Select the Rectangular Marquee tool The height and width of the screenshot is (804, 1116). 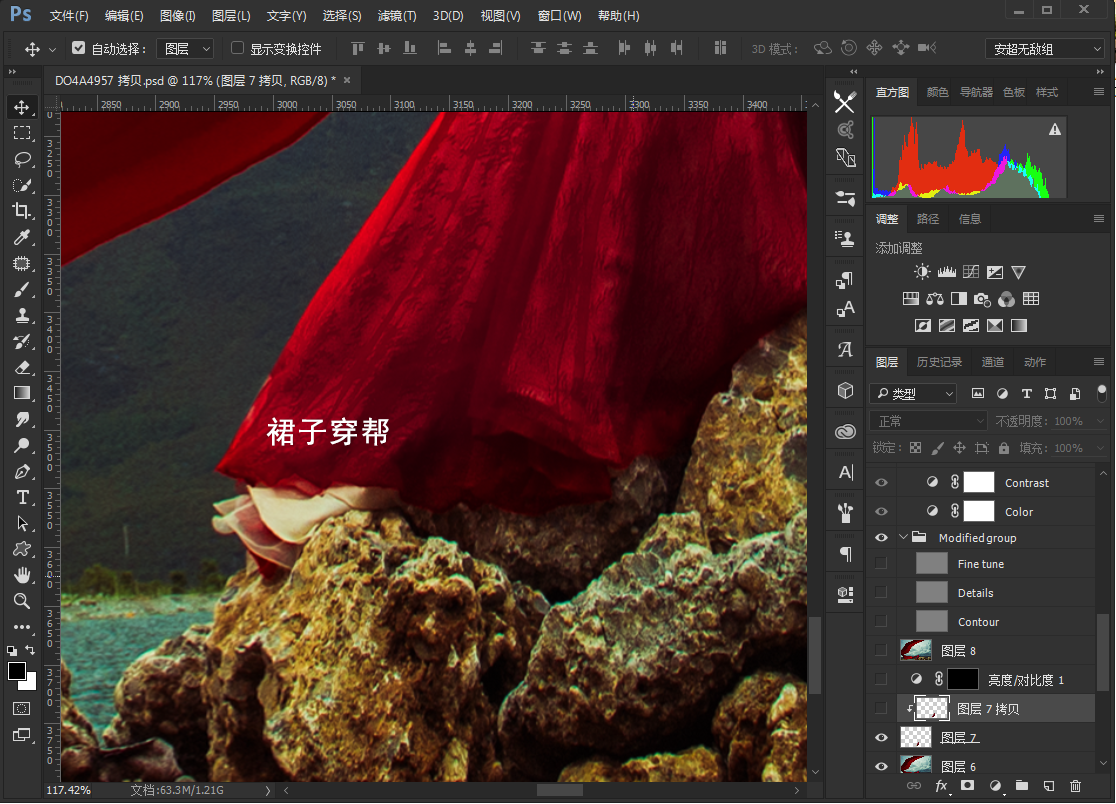click(21, 133)
